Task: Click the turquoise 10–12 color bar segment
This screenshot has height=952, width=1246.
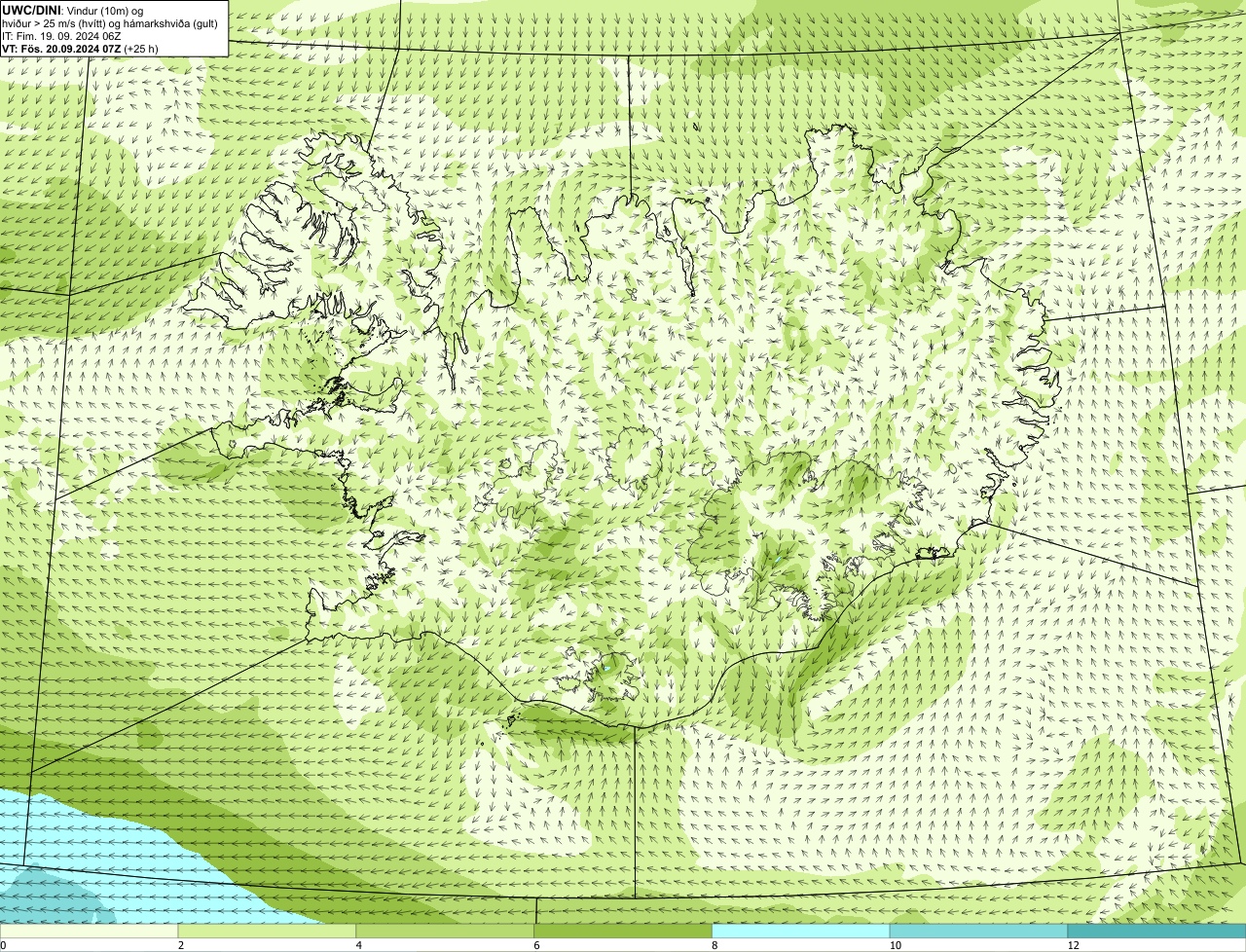Action: (x=979, y=931)
